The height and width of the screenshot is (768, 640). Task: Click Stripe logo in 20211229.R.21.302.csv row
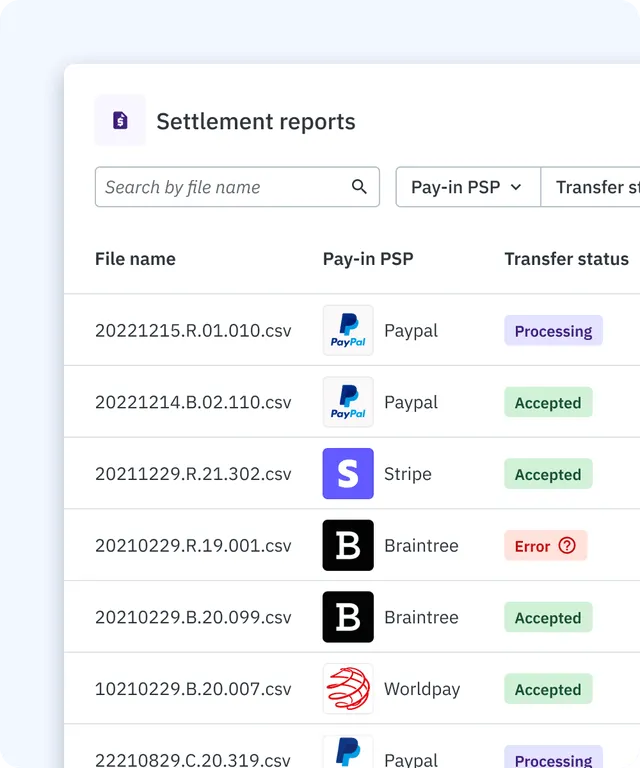coord(348,474)
